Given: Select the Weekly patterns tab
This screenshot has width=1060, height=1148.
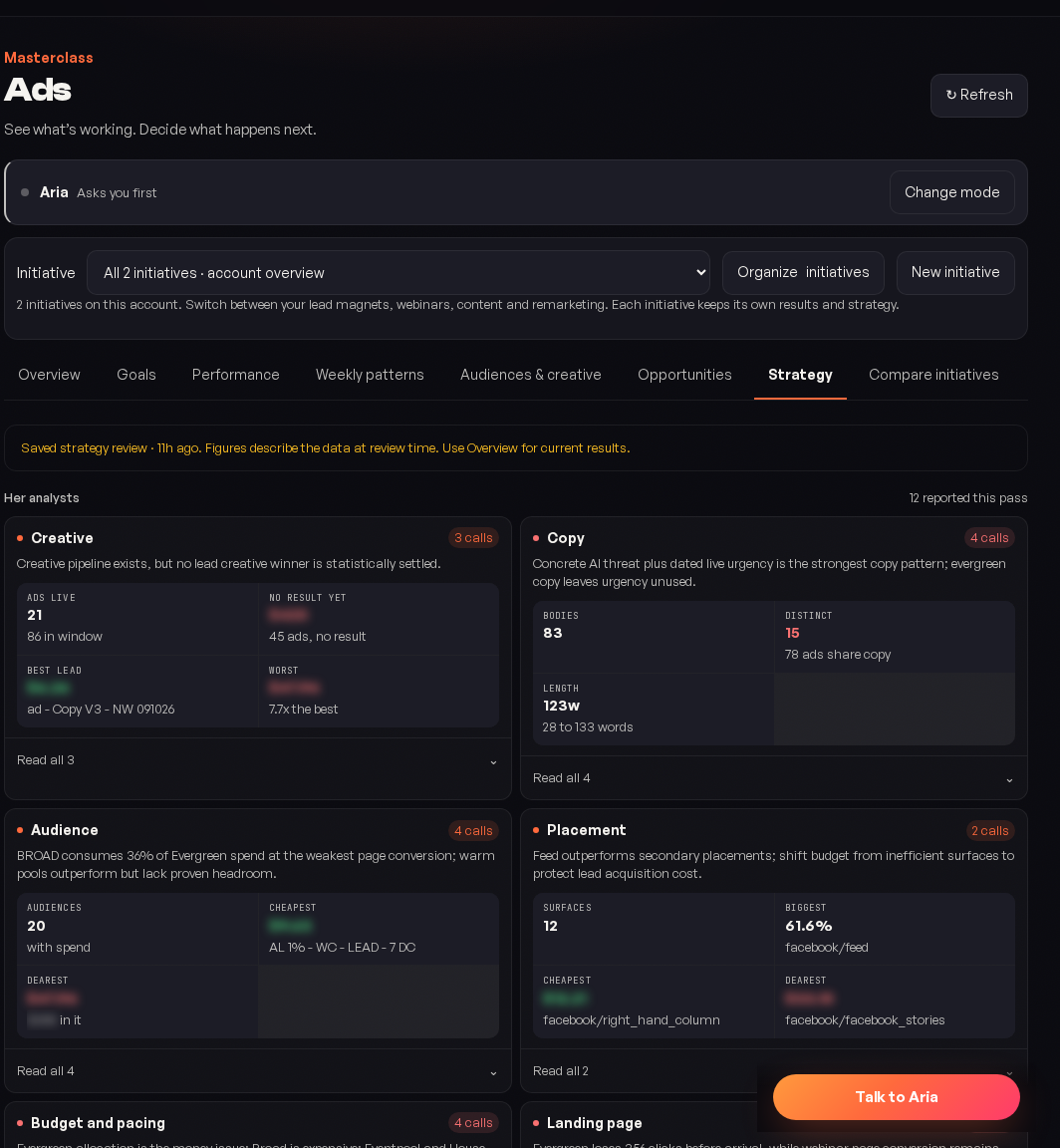Looking at the screenshot, I should point(370,375).
